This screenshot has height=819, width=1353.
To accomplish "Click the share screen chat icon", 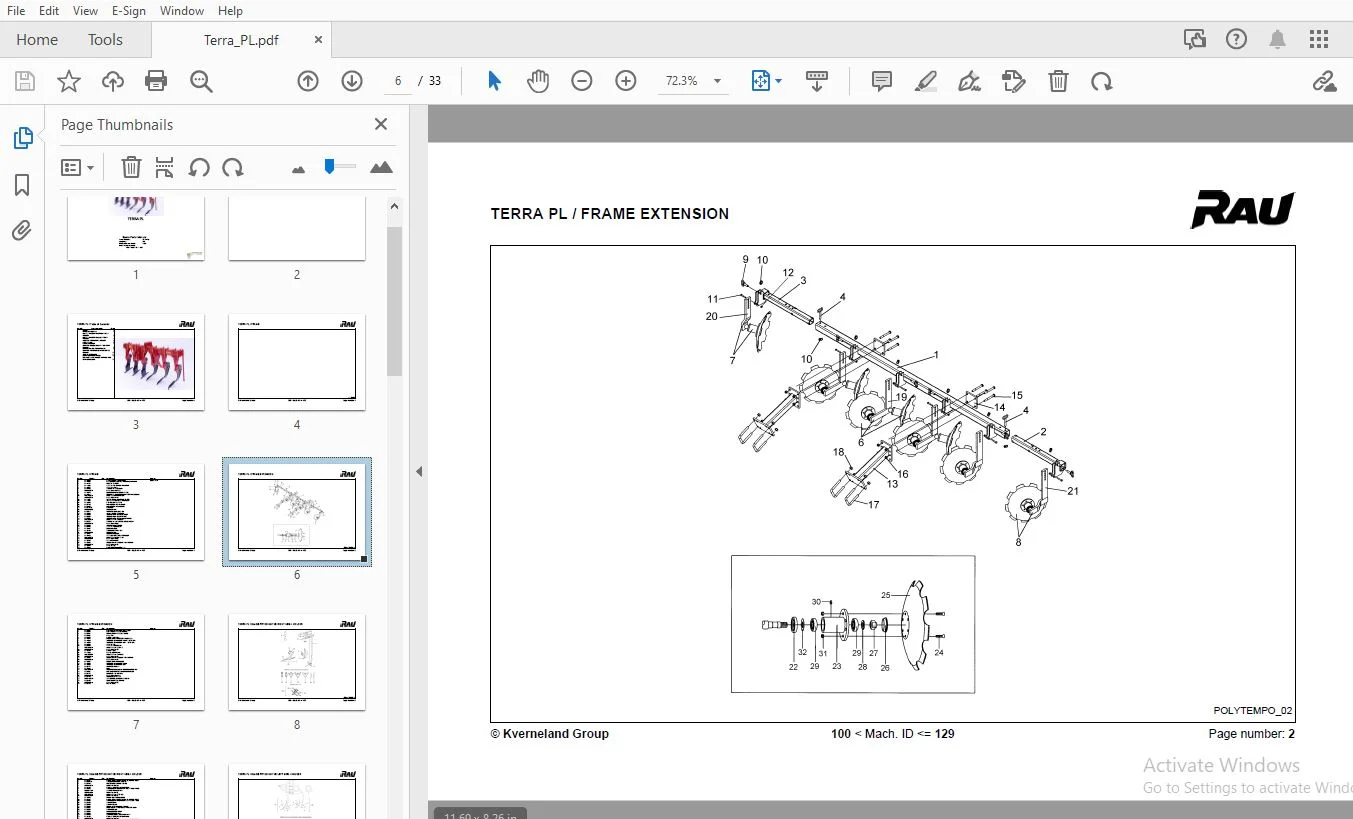I will pyautogui.click(x=1194, y=40).
